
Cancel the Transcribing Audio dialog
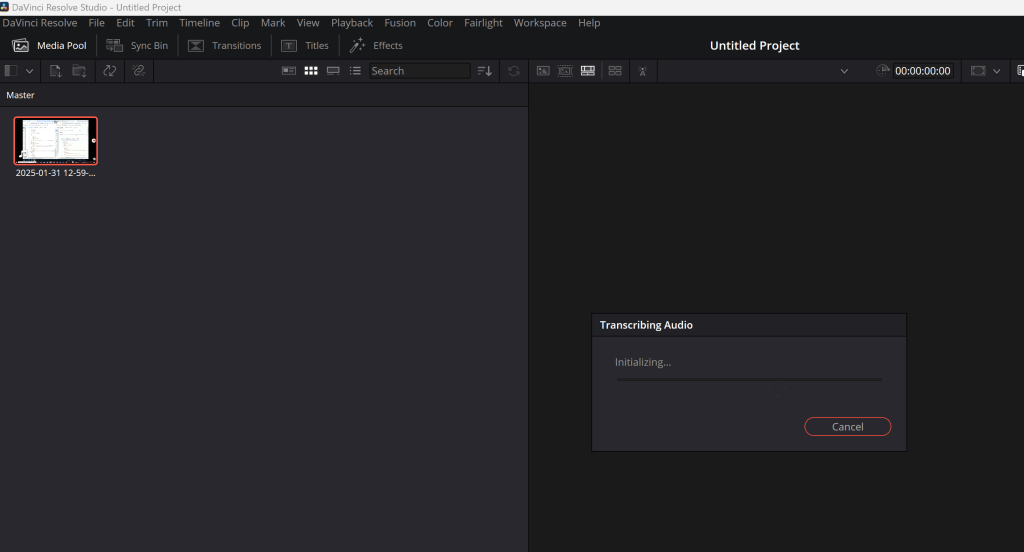point(848,427)
